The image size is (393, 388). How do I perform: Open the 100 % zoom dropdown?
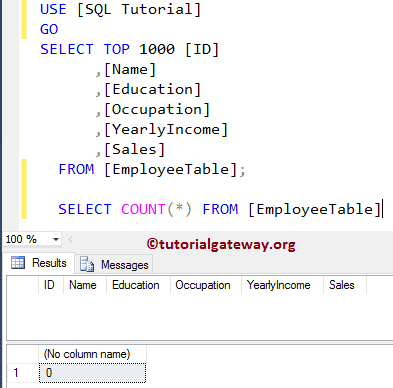pyautogui.click(x=56, y=239)
